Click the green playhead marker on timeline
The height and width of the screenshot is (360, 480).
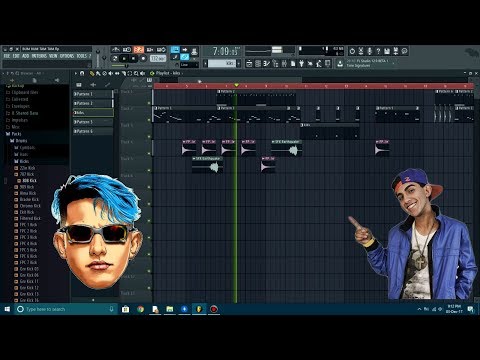[236, 86]
